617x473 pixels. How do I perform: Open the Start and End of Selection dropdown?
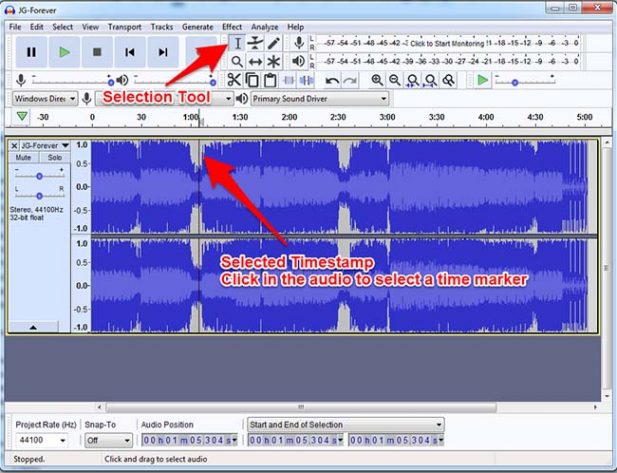click(345, 425)
